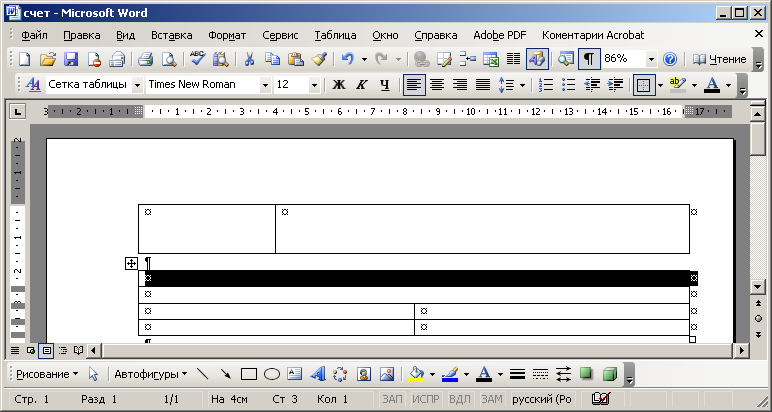772x412 pixels.
Task: Open the Рисование menu
Action: (47, 374)
